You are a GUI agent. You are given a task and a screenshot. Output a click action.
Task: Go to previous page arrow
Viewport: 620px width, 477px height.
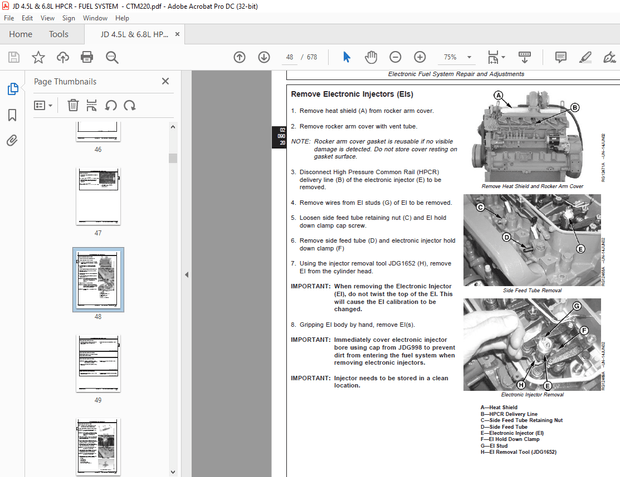pyautogui.click(x=239, y=57)
